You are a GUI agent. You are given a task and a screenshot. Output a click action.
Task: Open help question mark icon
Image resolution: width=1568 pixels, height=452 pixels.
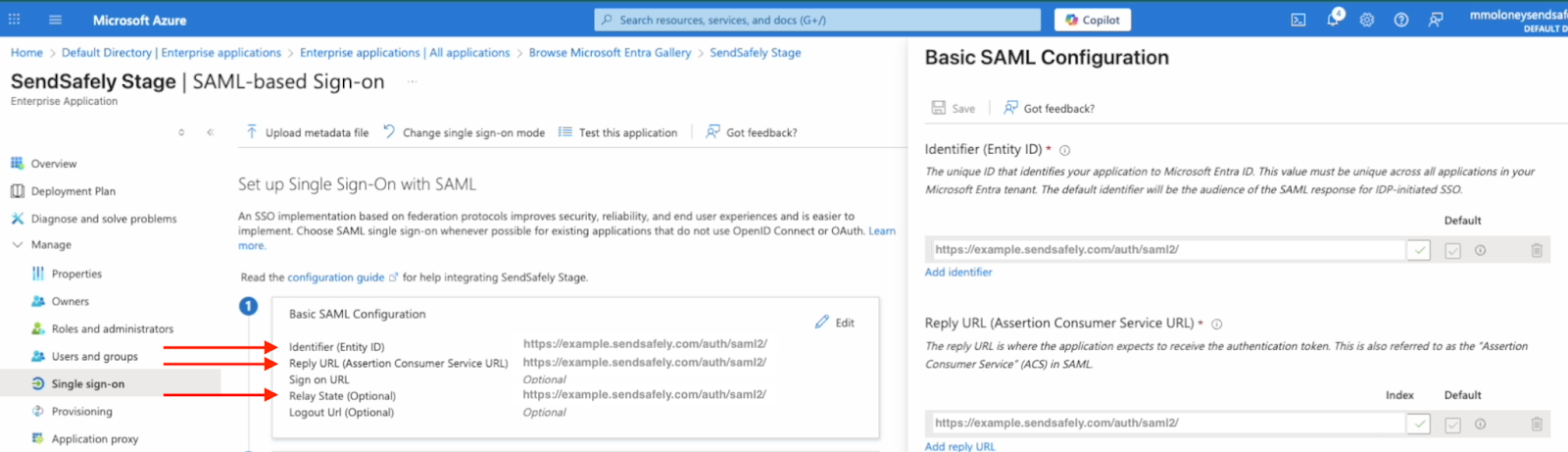[x=1401, y=20]
